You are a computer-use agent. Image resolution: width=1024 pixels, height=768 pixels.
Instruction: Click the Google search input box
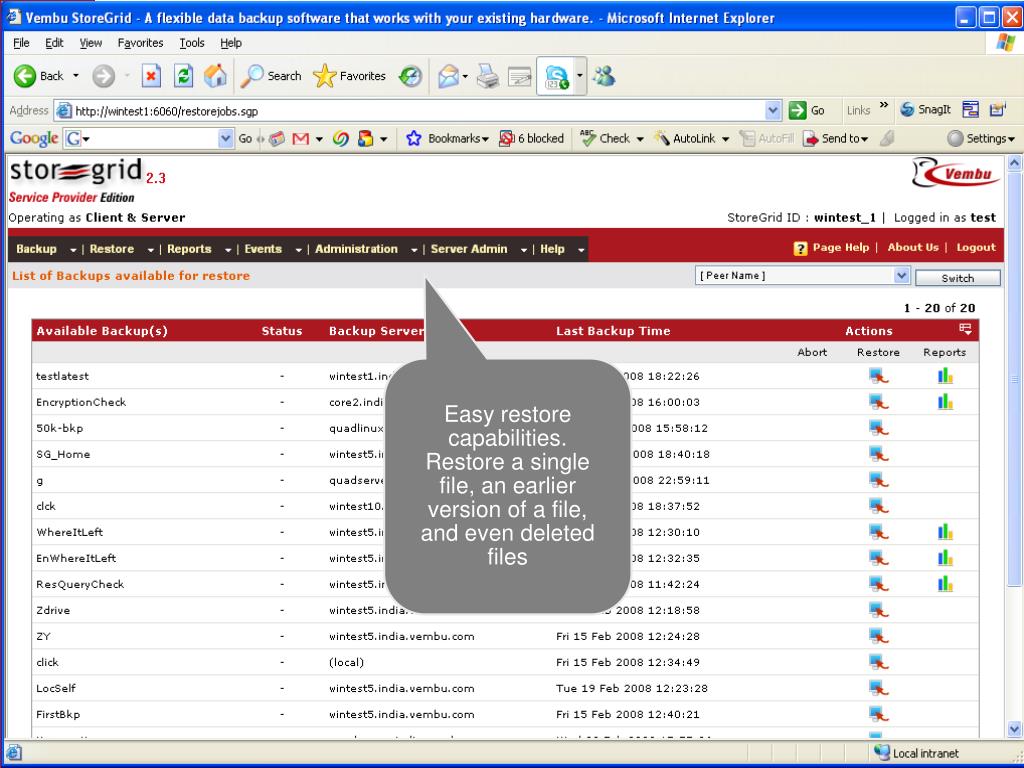[153, 138]
